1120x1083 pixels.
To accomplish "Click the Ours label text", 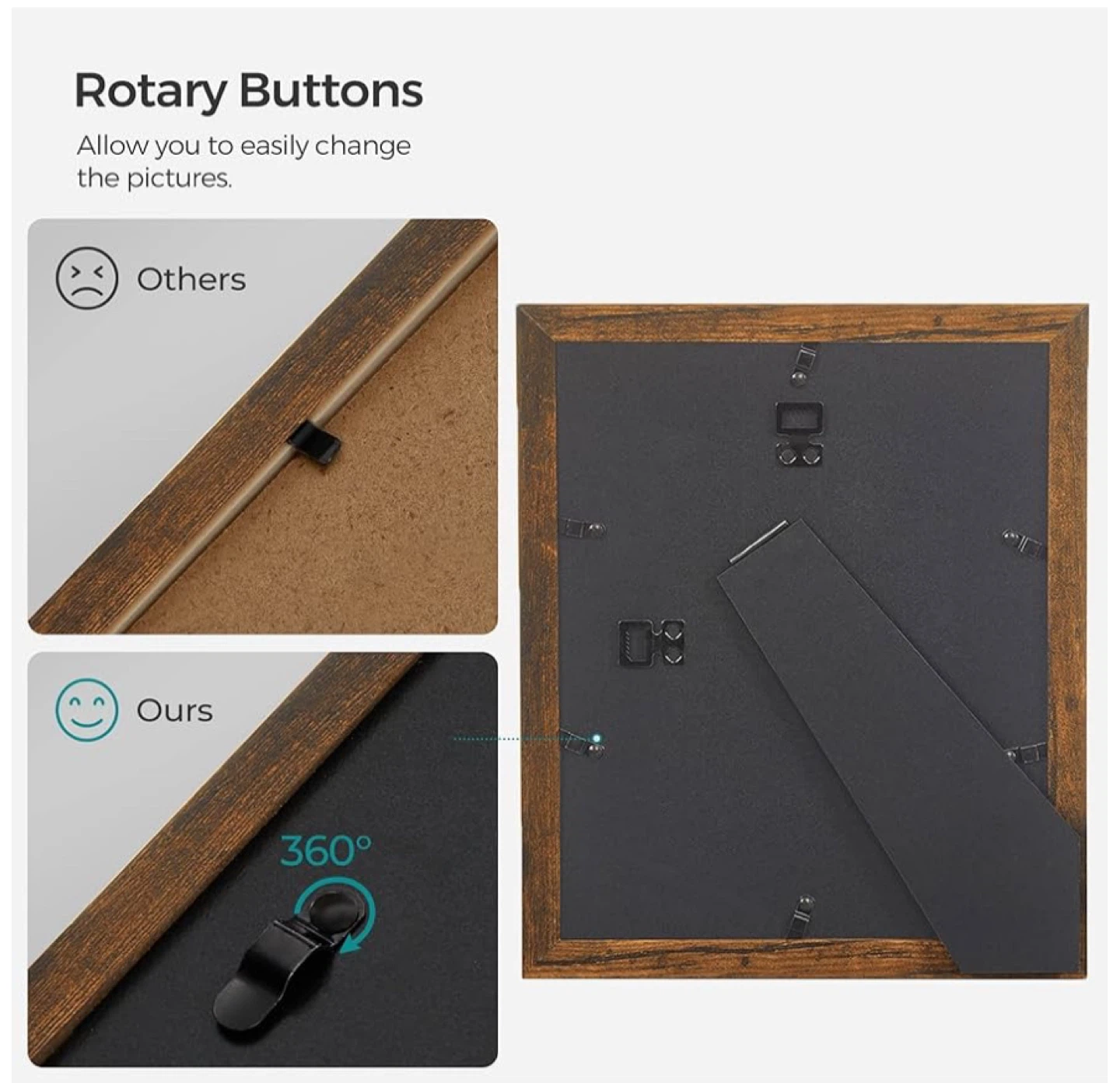I will click(x=174, y=711).
